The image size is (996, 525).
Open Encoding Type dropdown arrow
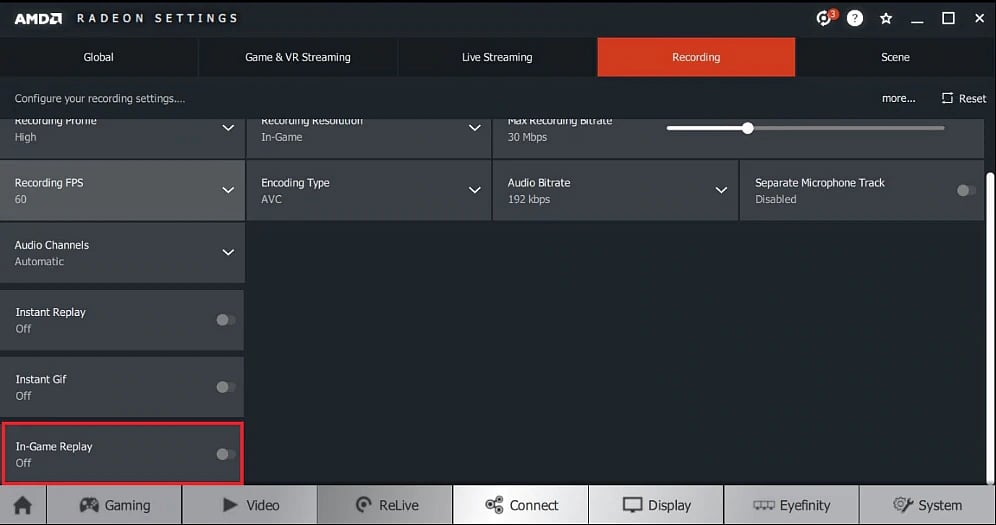click(474, 190)
